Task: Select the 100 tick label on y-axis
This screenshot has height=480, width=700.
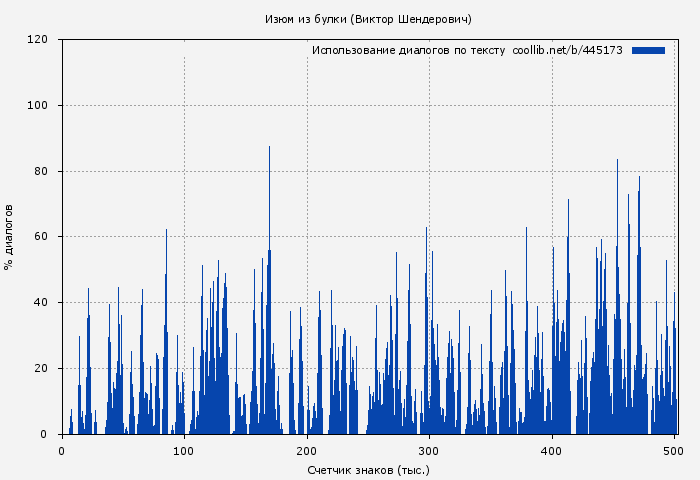Action: [39, 106]
